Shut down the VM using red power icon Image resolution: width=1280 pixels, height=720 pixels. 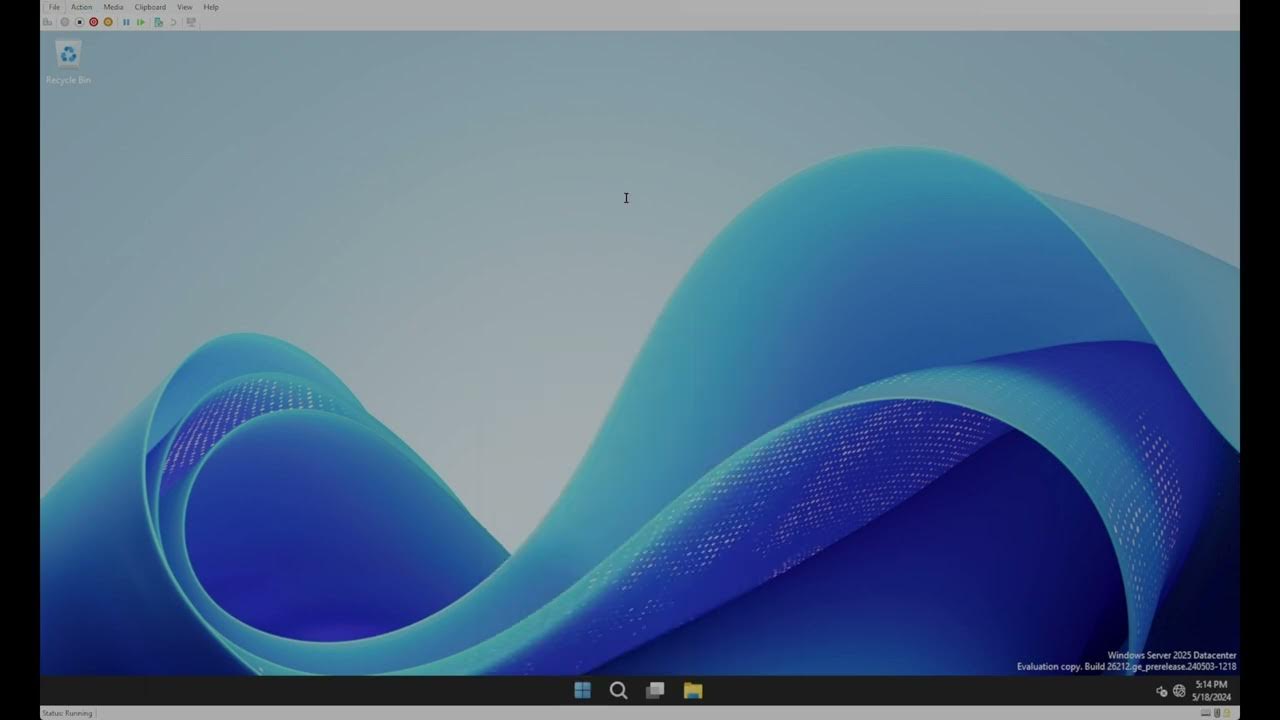94,22
